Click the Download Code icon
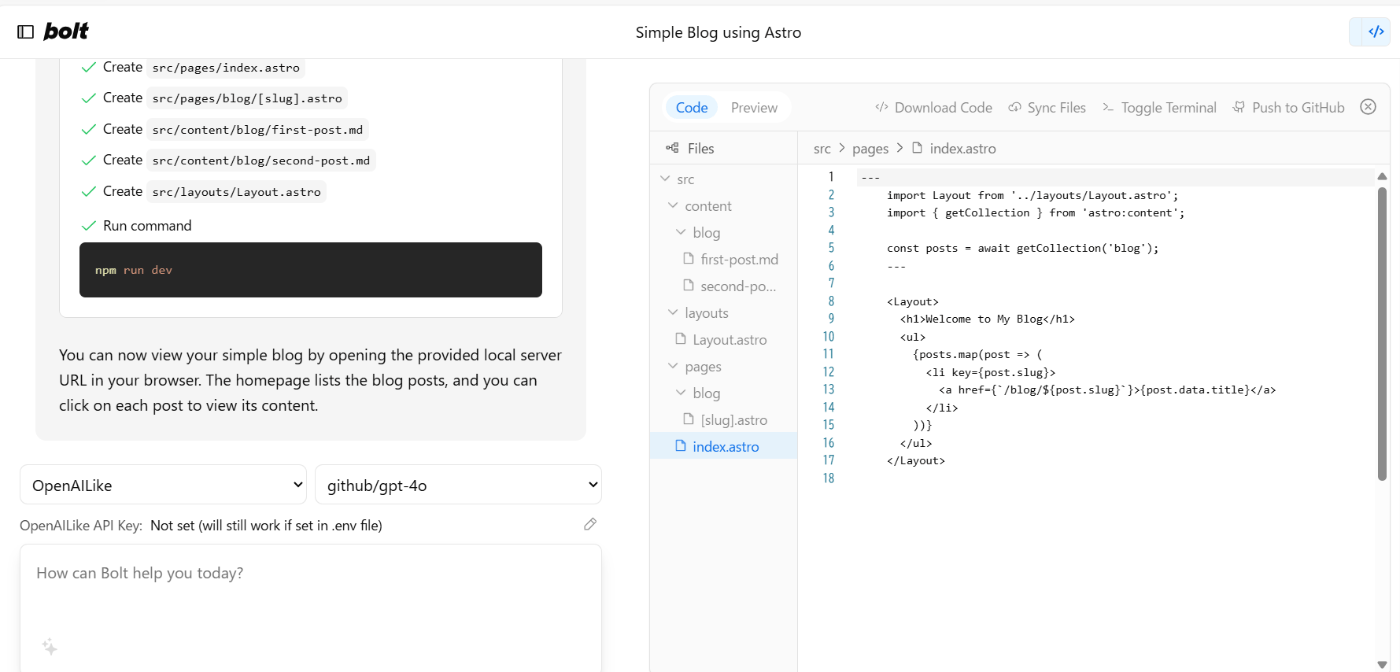The height and width of the screenshot is (672, 1400). click(881, 107)
